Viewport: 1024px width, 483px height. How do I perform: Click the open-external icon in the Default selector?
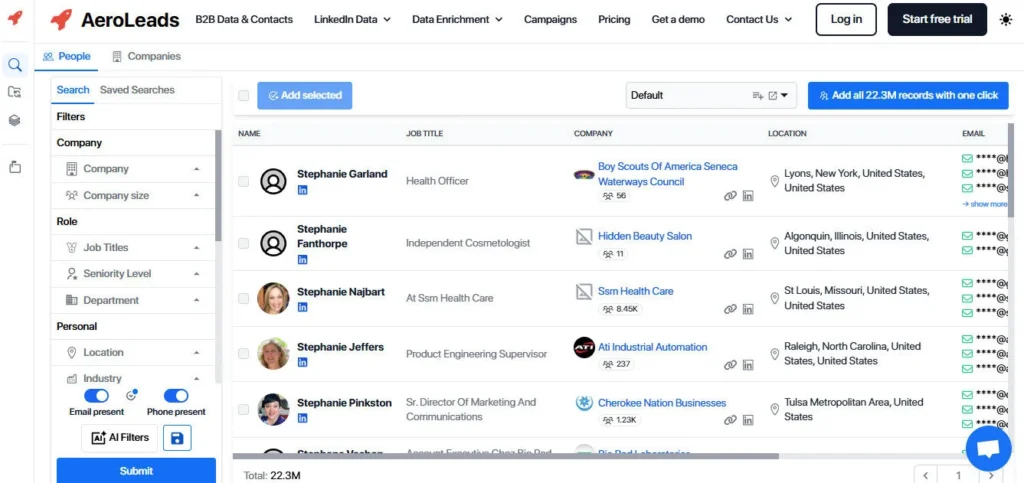[x=773, y=95]
